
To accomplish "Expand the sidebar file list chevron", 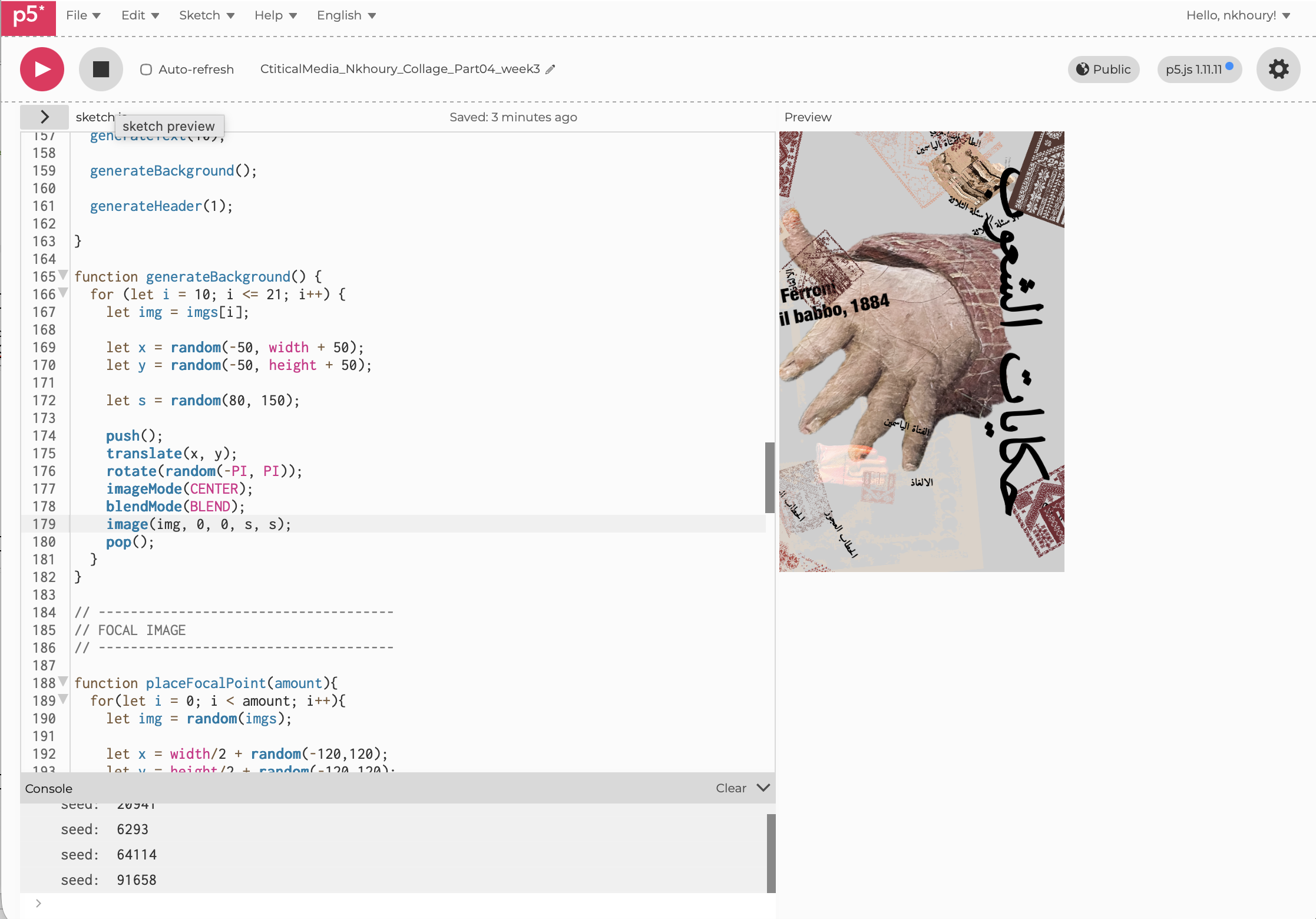I will tap(45, 117).
